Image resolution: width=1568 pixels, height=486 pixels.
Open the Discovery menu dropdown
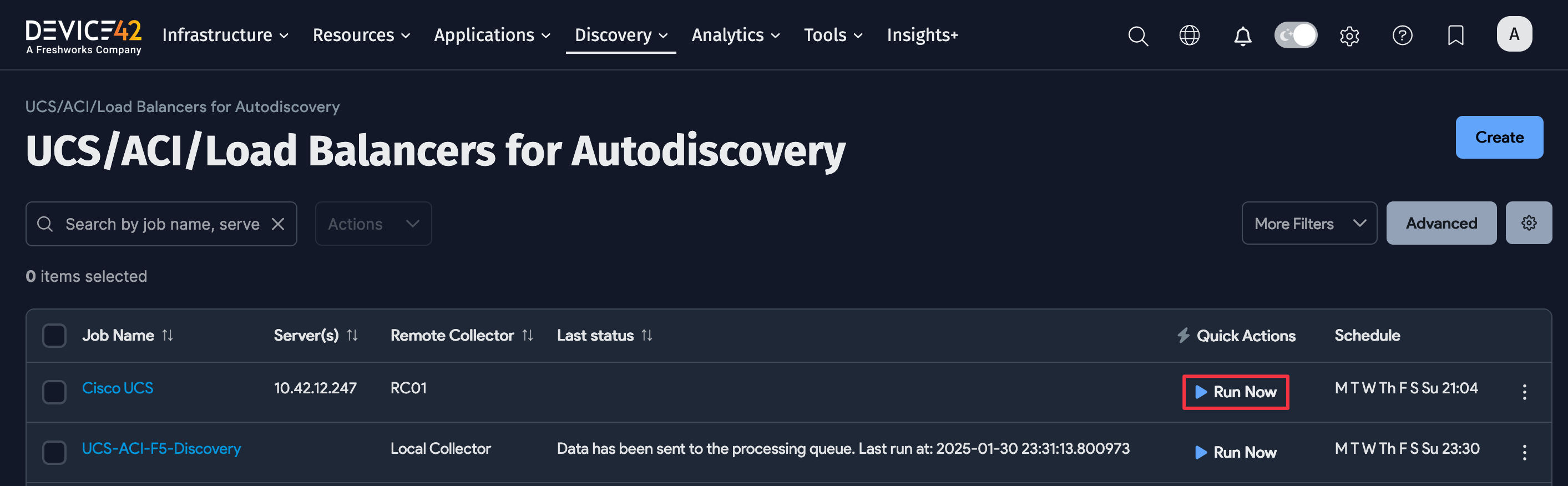620,34
